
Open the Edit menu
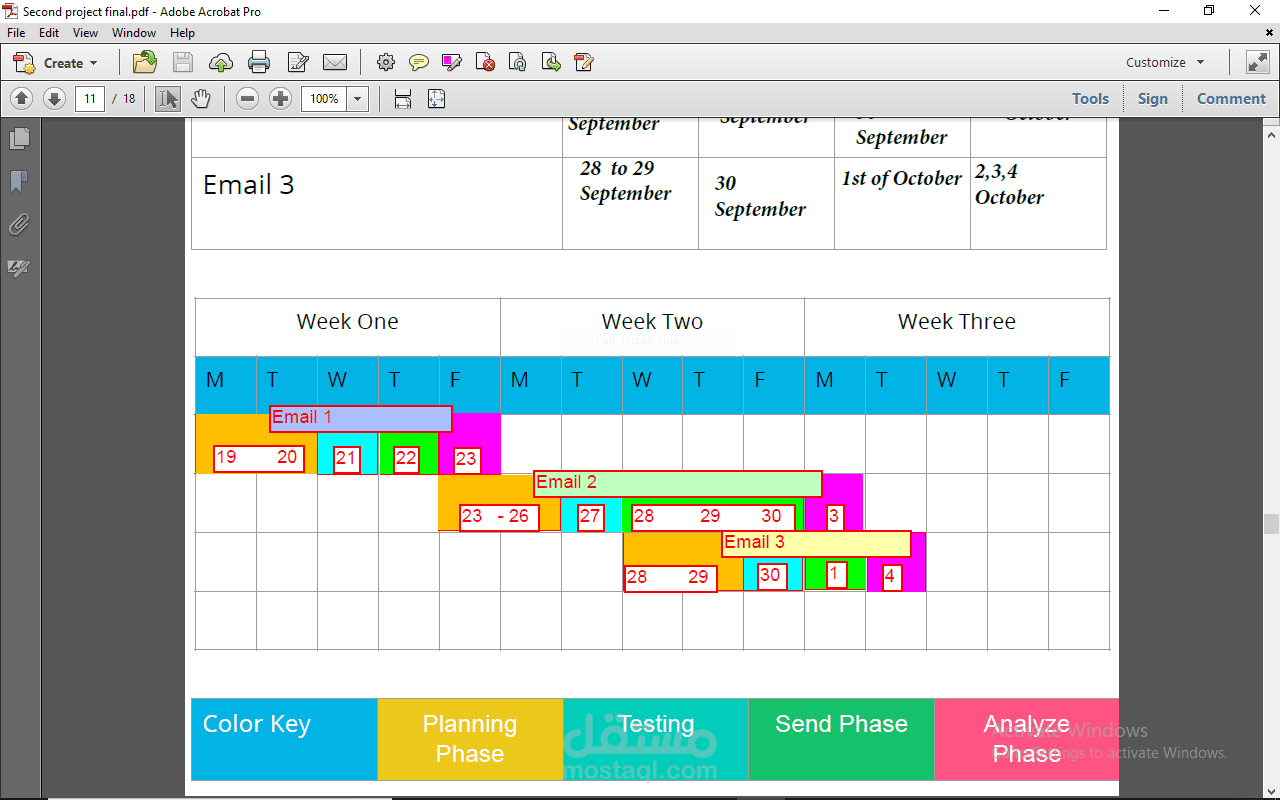49,33
